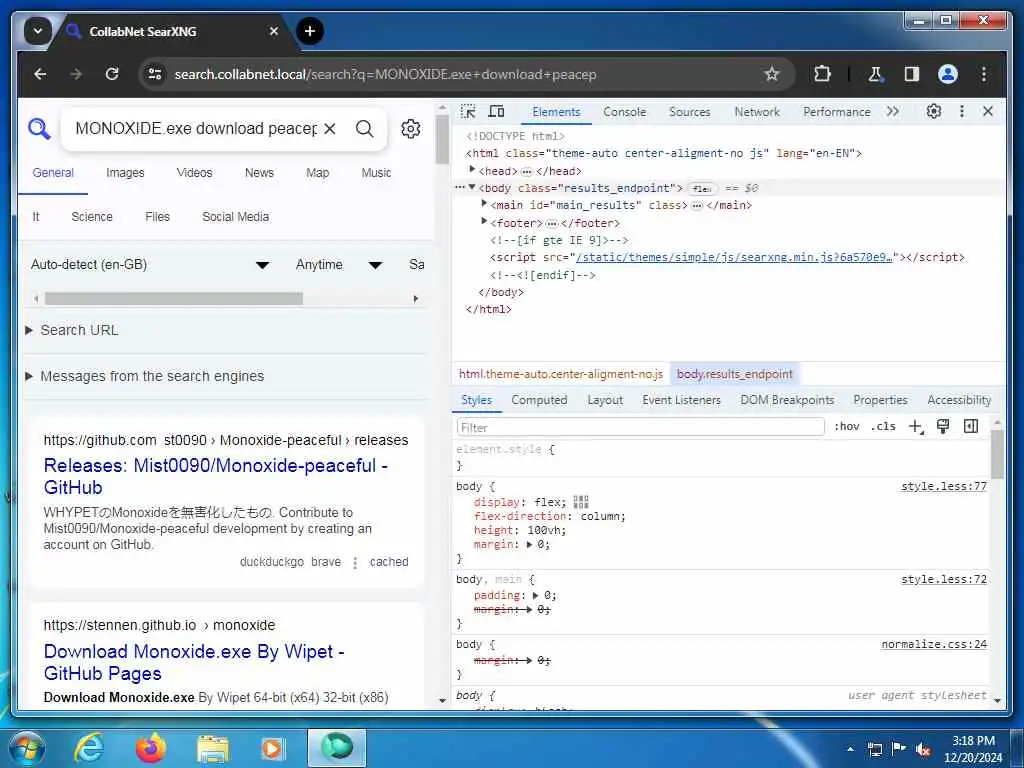Screen dimensions: 1024x768
Task: Select the Elements tab
Action: (556, 112)
